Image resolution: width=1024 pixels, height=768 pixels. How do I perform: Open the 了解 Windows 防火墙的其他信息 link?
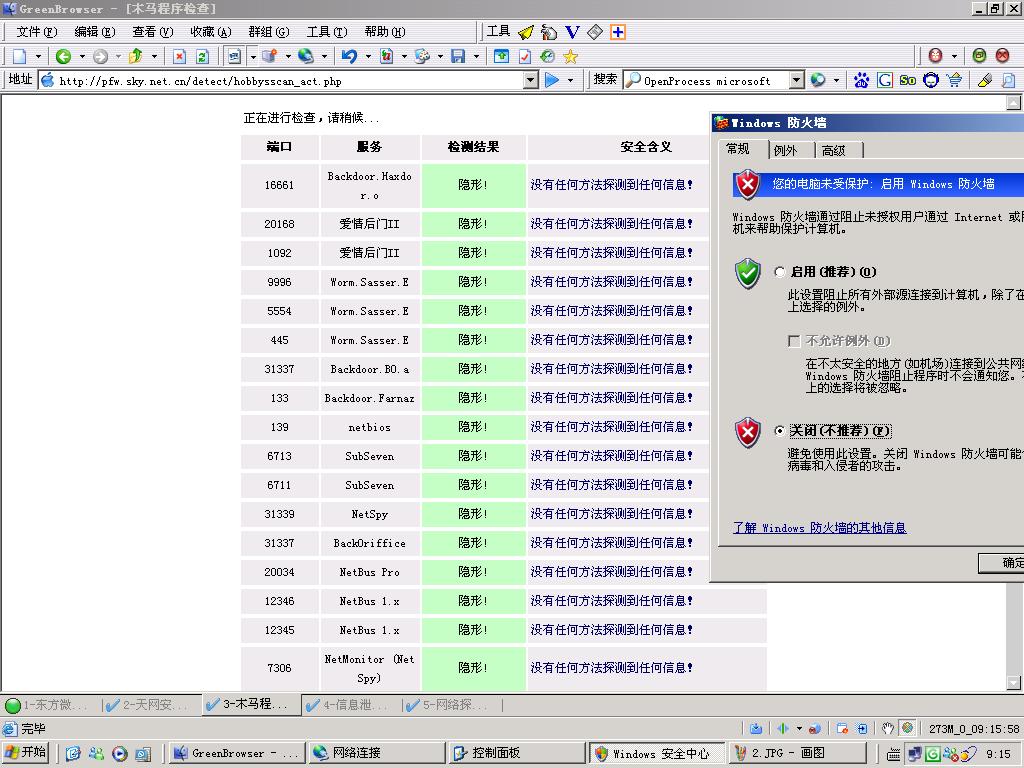[820, 528]
